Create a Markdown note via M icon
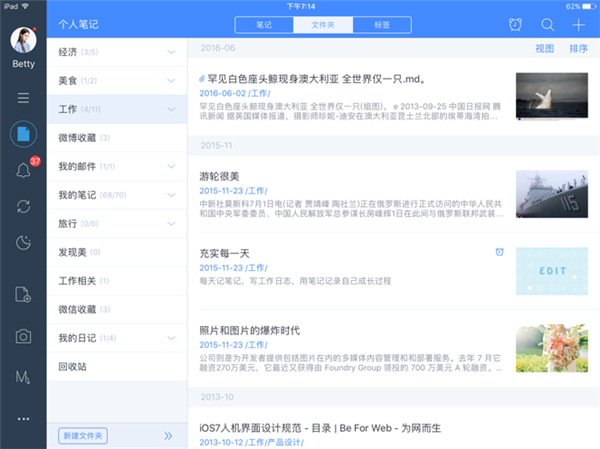Image resolution: width=600 pixels, height=449 pixels. [x=22, y=375]
